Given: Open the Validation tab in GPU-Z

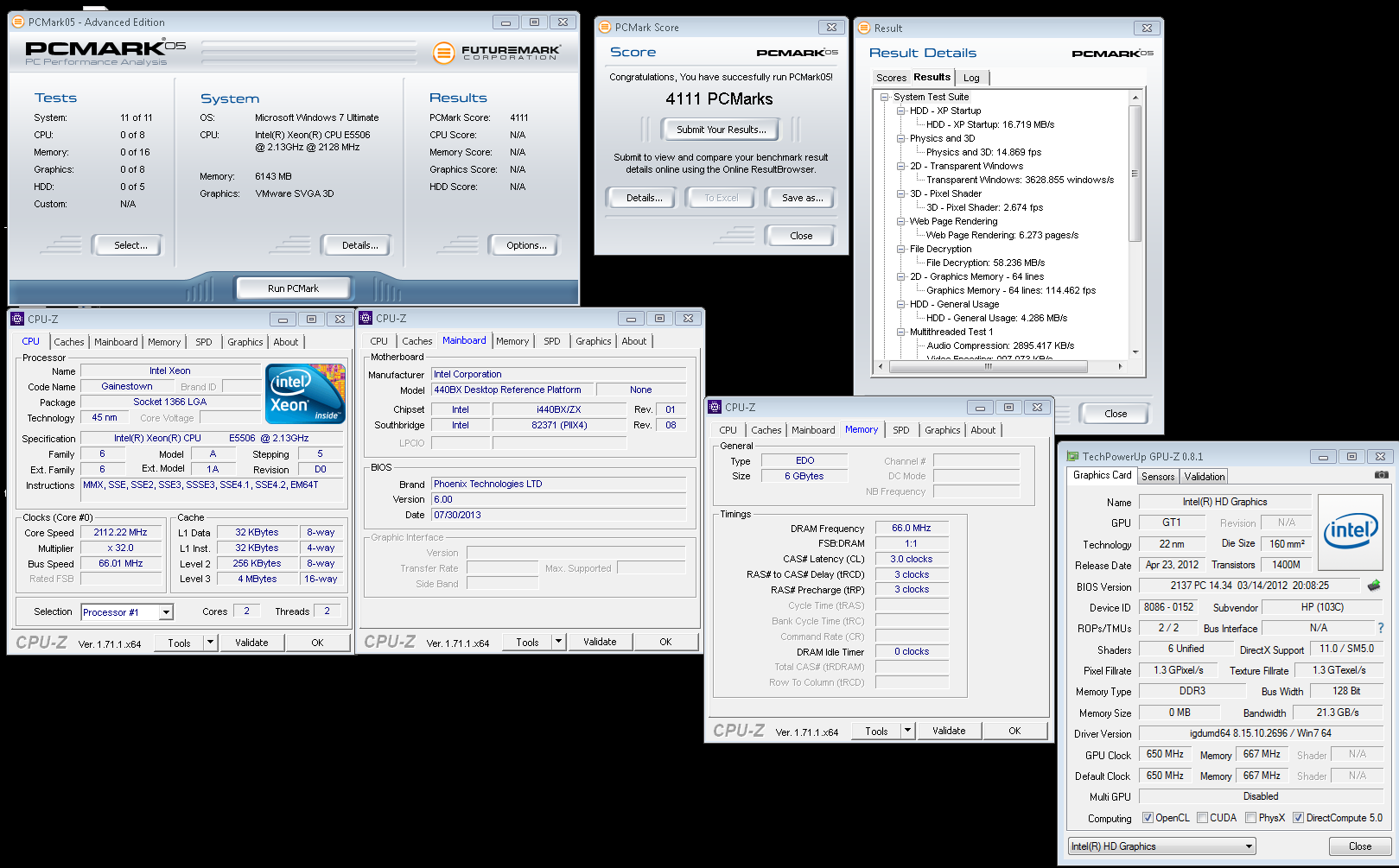Looking at the screenshot, I should tap(1205, 477).
